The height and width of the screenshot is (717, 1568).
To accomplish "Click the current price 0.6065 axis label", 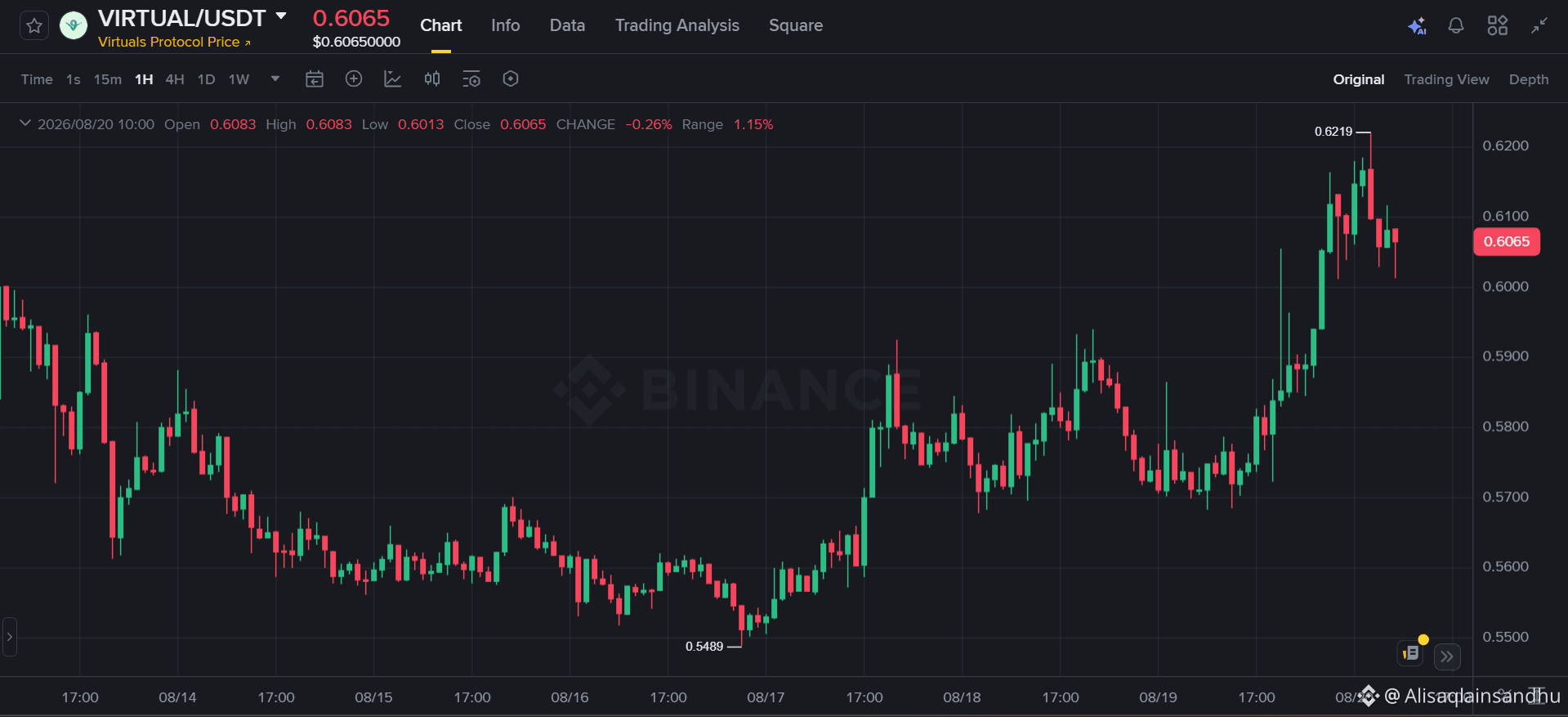I will click(1507, 242).
